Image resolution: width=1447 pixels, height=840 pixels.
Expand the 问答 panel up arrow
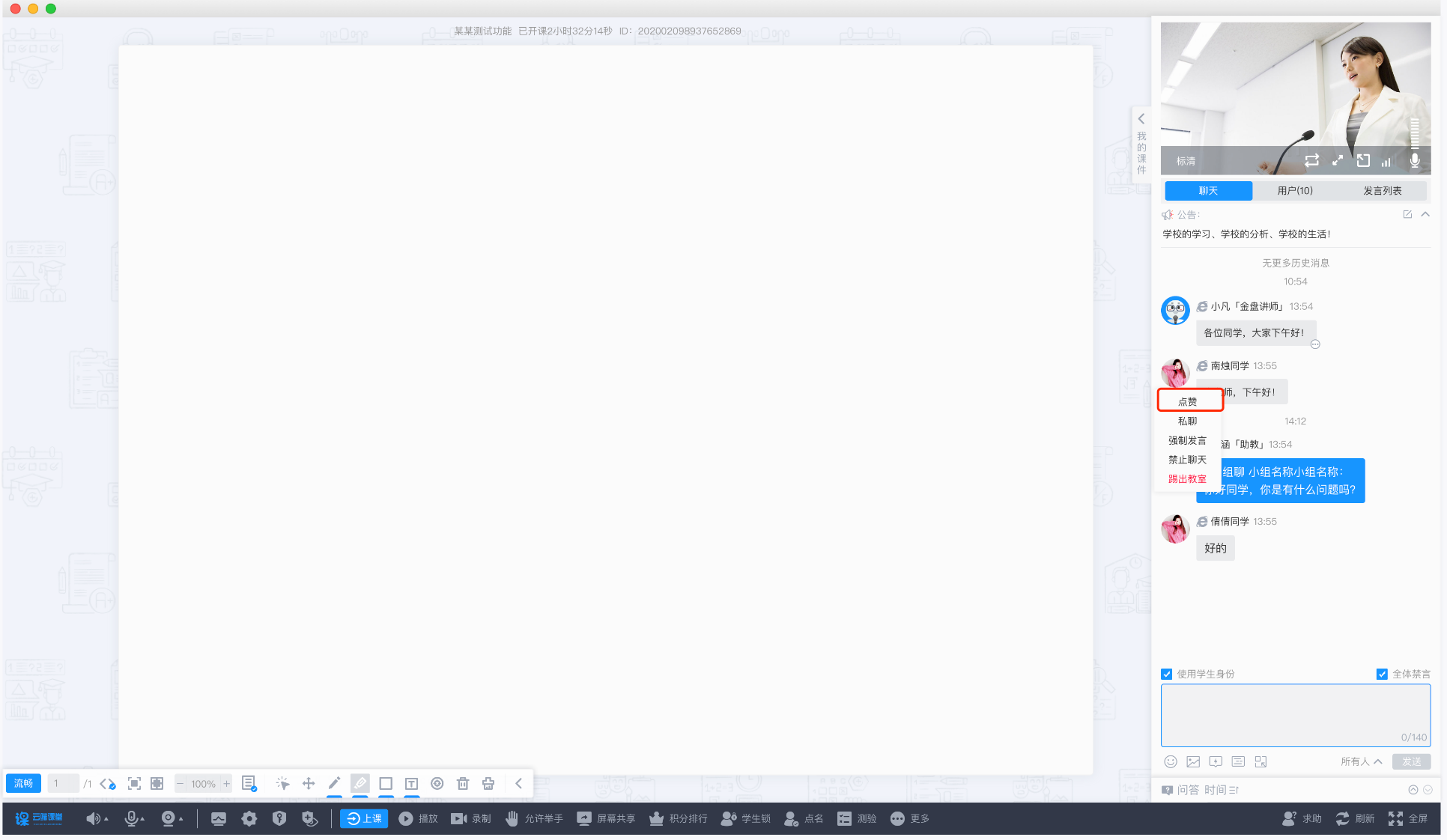(x=1413, y=790)
